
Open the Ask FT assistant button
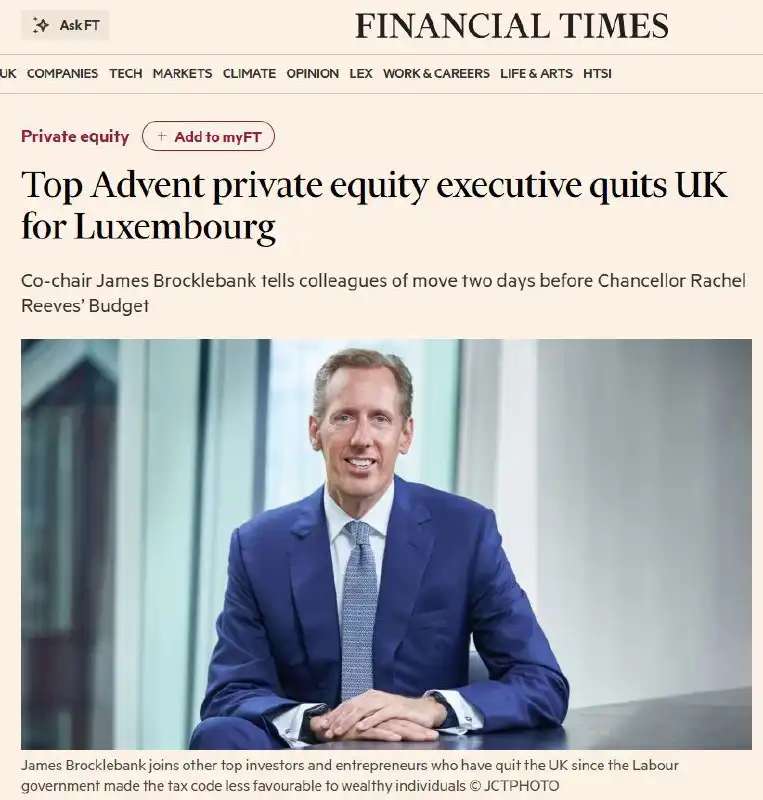click(65, 25)
